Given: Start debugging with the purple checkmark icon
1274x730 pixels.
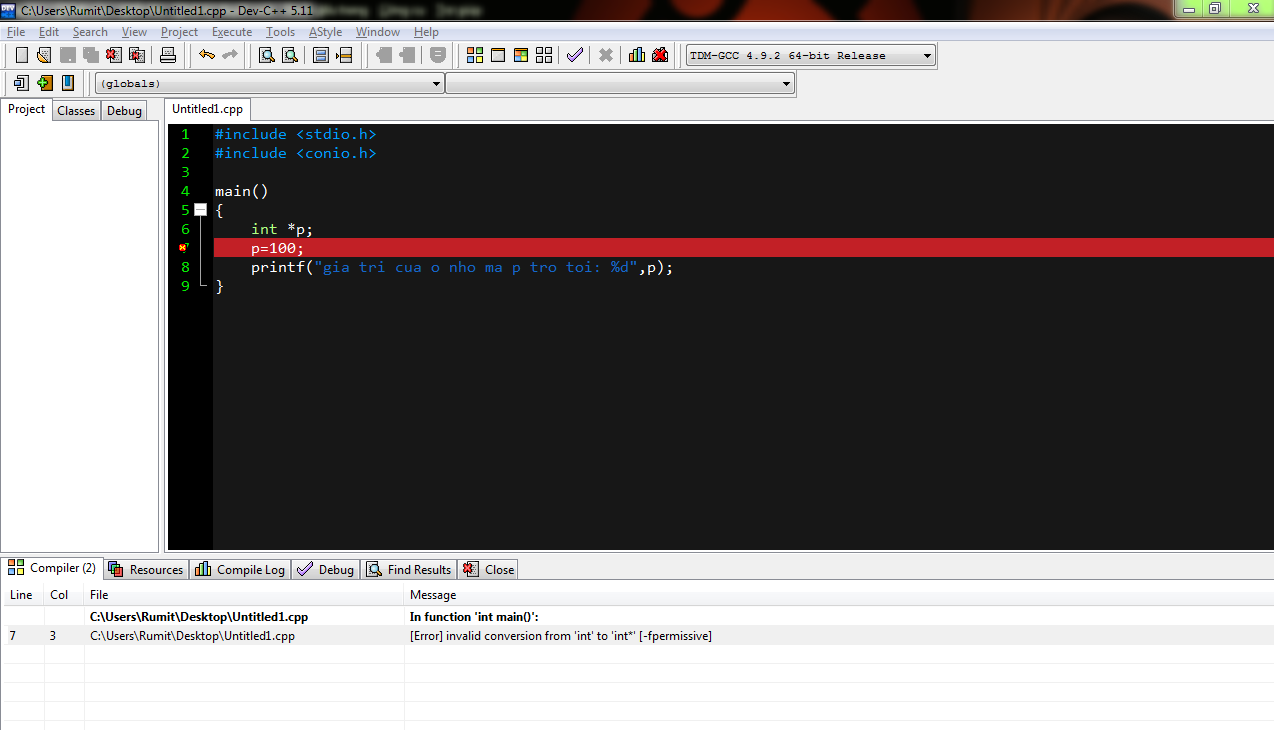Looking at the screenshot, I should (x=574, y=55).
